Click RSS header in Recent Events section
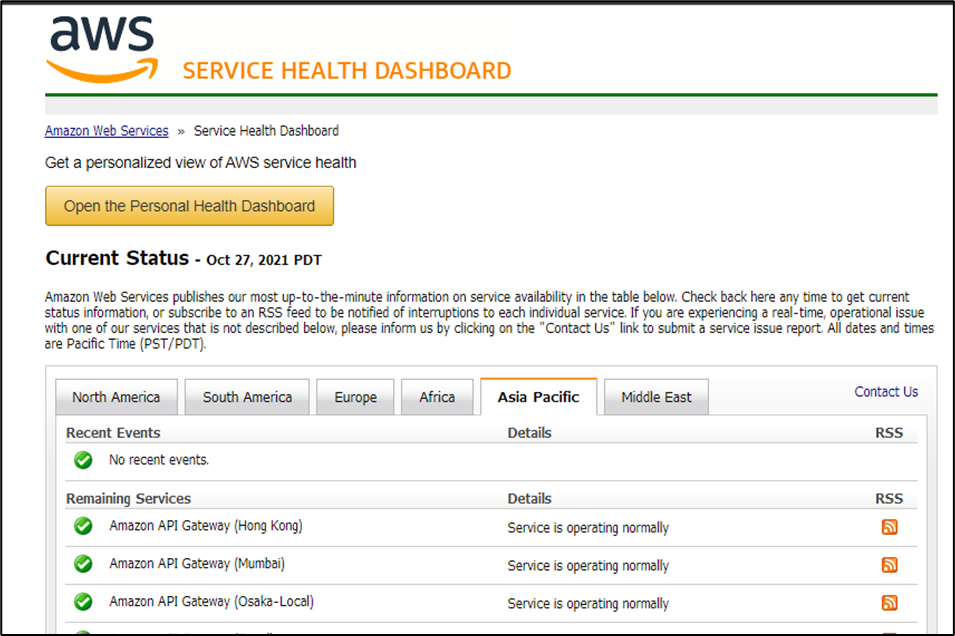 click(889, 433)
